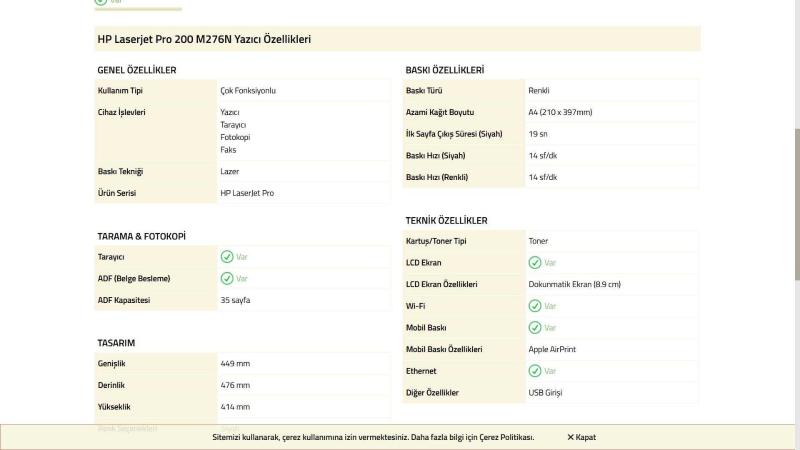Click the partially visible check icon at page top
This screenshot has height=450, width=800.
pos(100,2)
